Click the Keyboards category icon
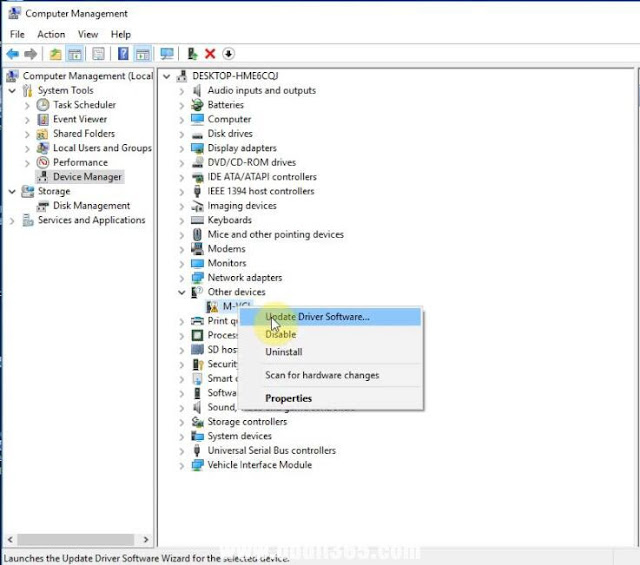Screen dimensions: 640x565 pos(198,220)
